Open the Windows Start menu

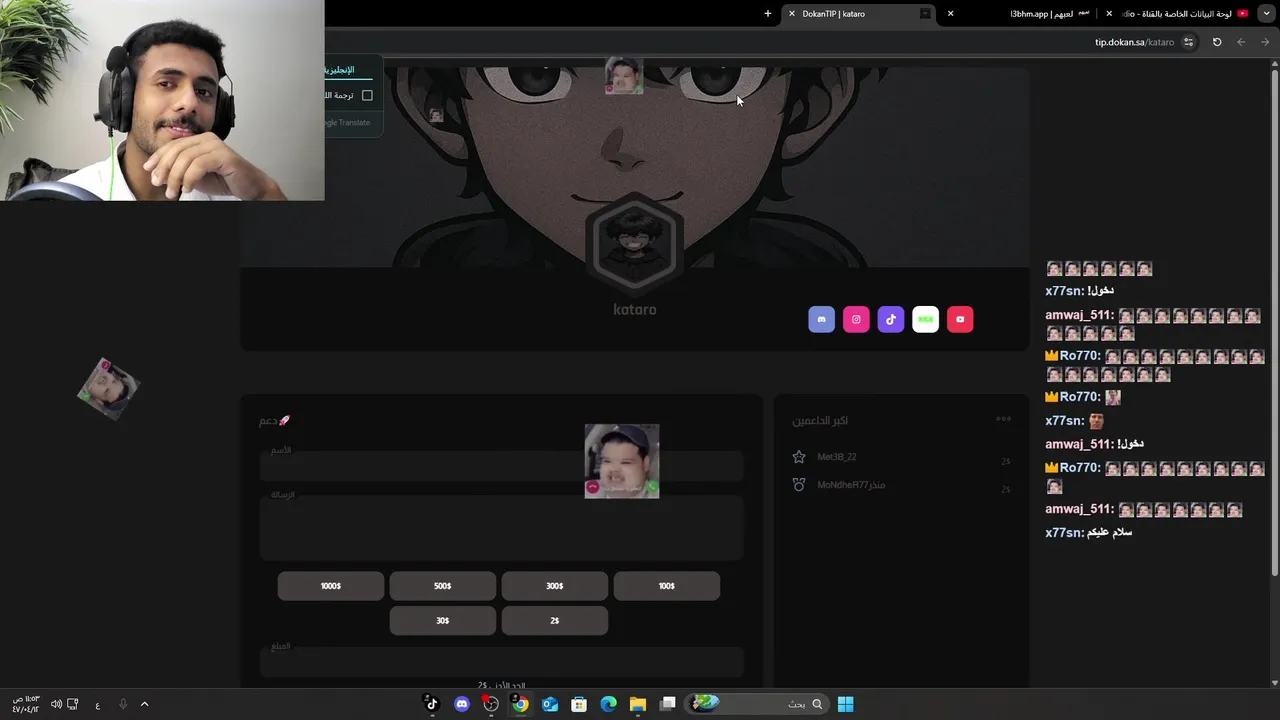(x=846, y=704)
